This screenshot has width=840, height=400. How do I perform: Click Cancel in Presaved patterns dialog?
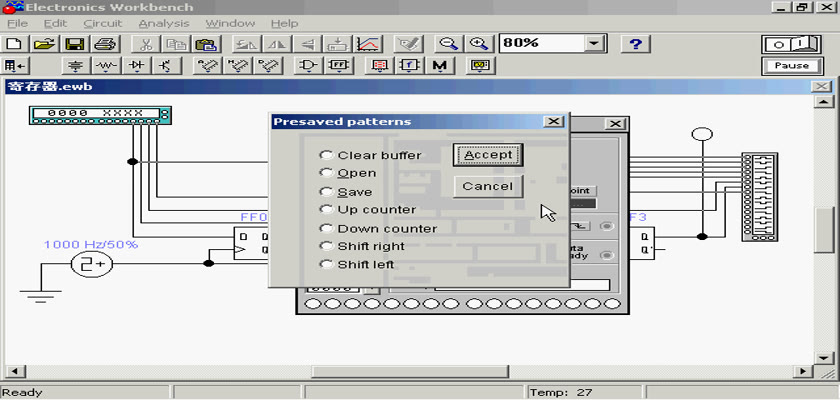coord(487,186)
